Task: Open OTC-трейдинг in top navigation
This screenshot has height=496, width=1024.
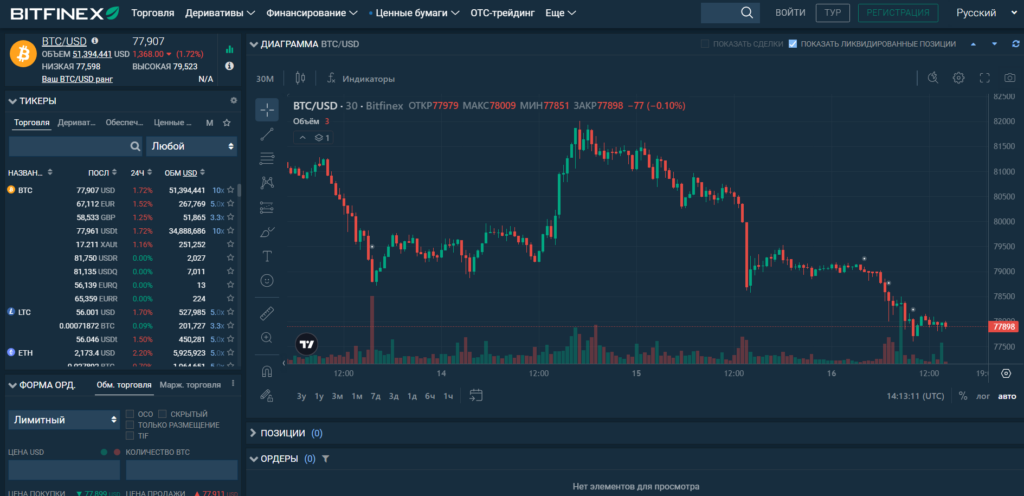Action: 502,13
